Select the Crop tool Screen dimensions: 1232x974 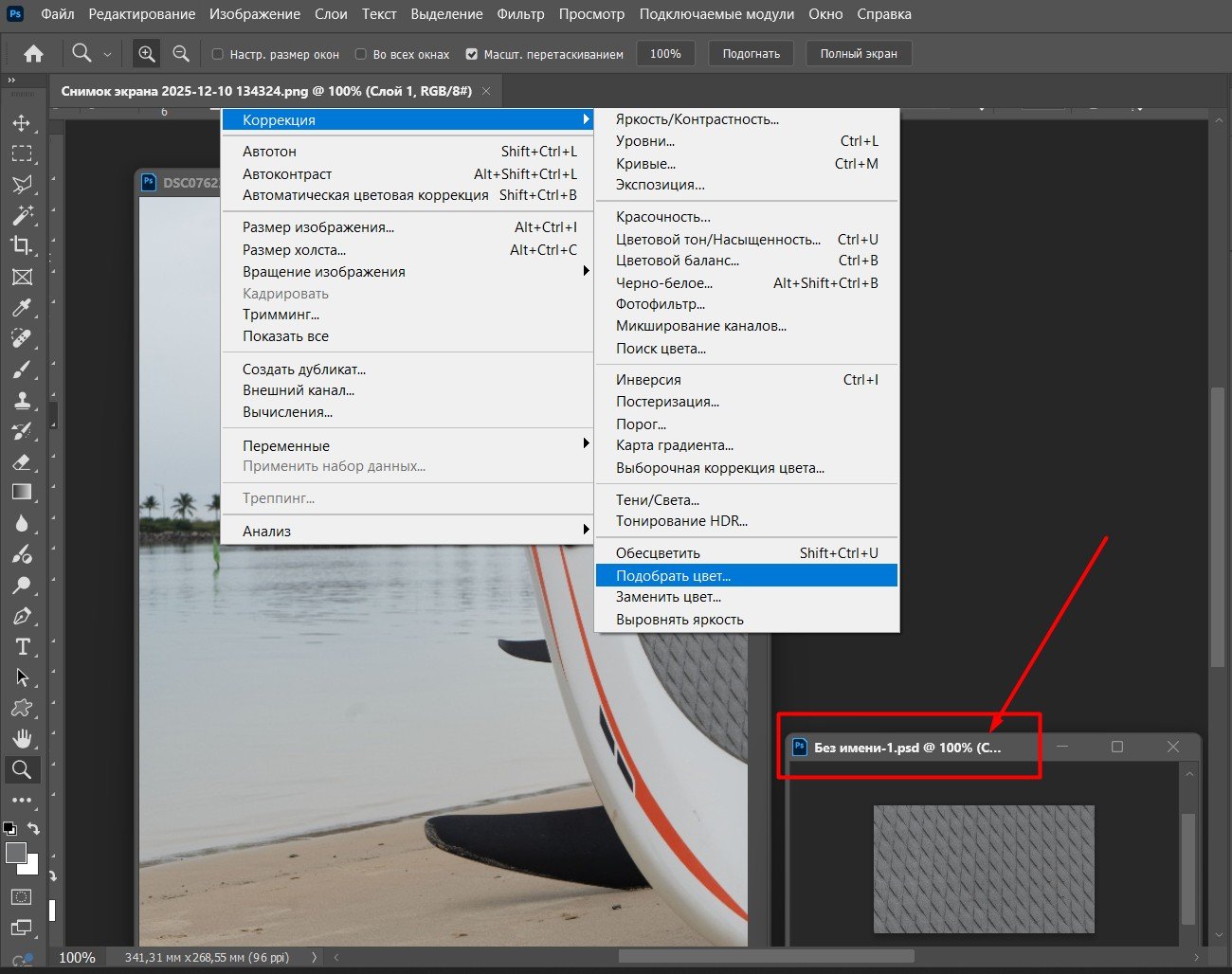[22, 245]
